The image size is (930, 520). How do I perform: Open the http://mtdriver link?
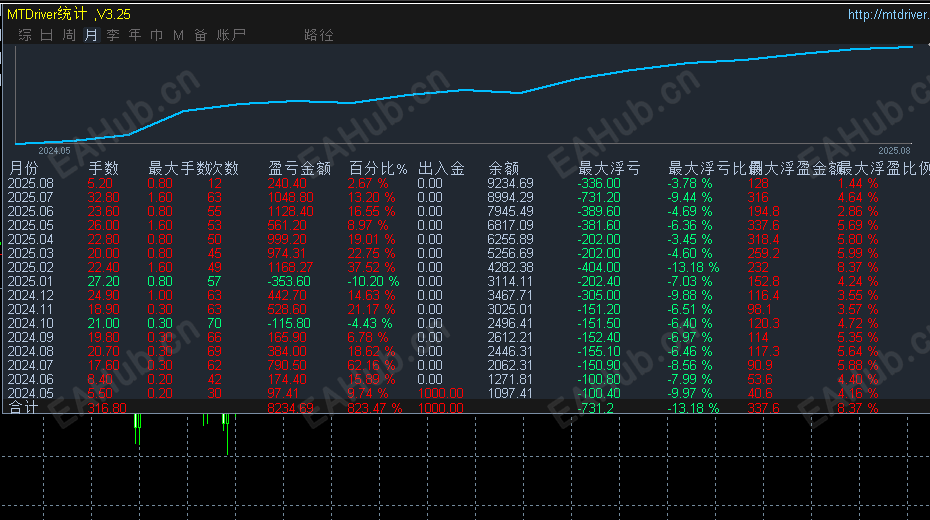(888, 14)
